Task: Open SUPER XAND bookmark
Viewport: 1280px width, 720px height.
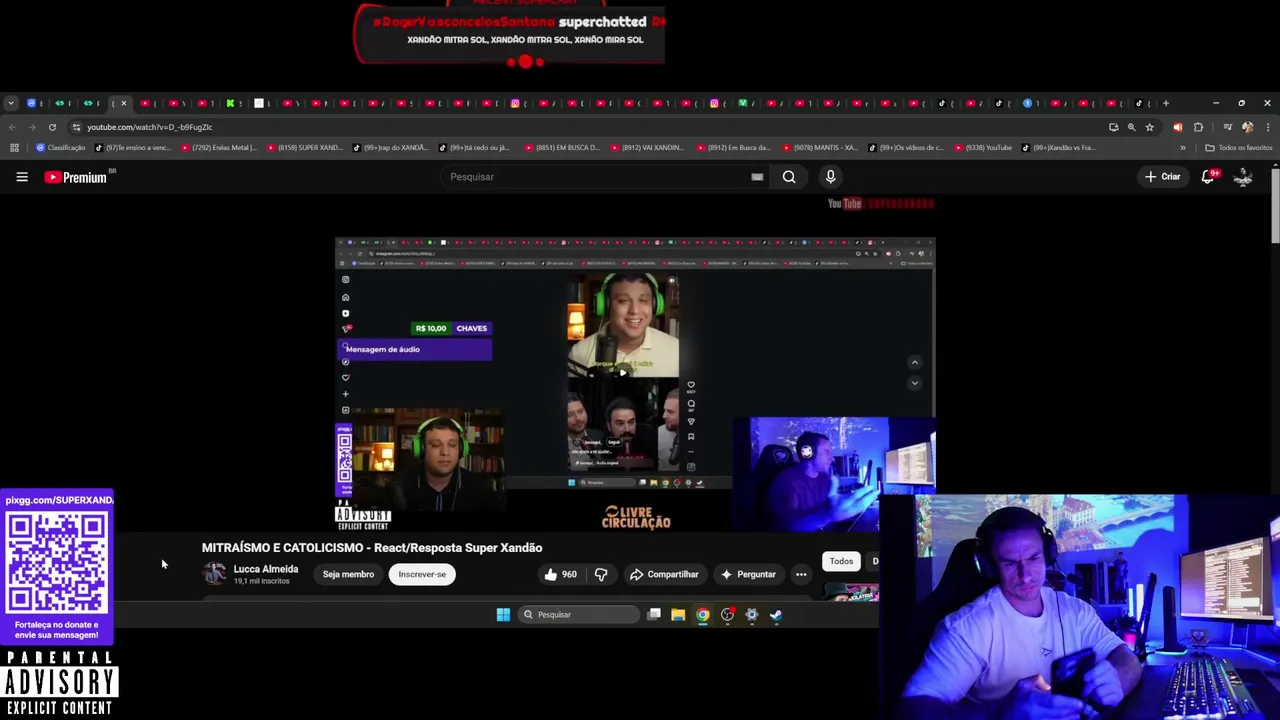Action: [304, 148]
